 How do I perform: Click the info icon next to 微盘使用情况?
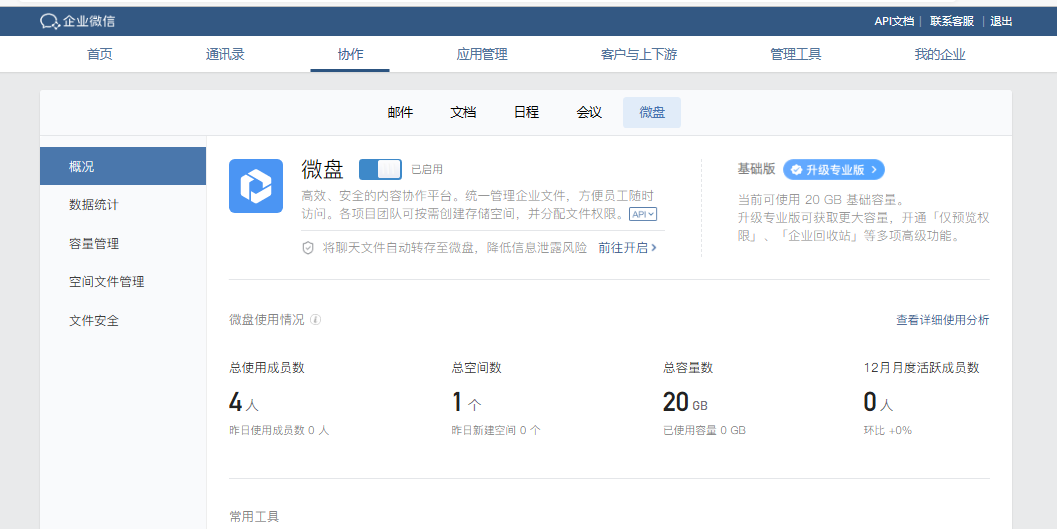[316, 320]
